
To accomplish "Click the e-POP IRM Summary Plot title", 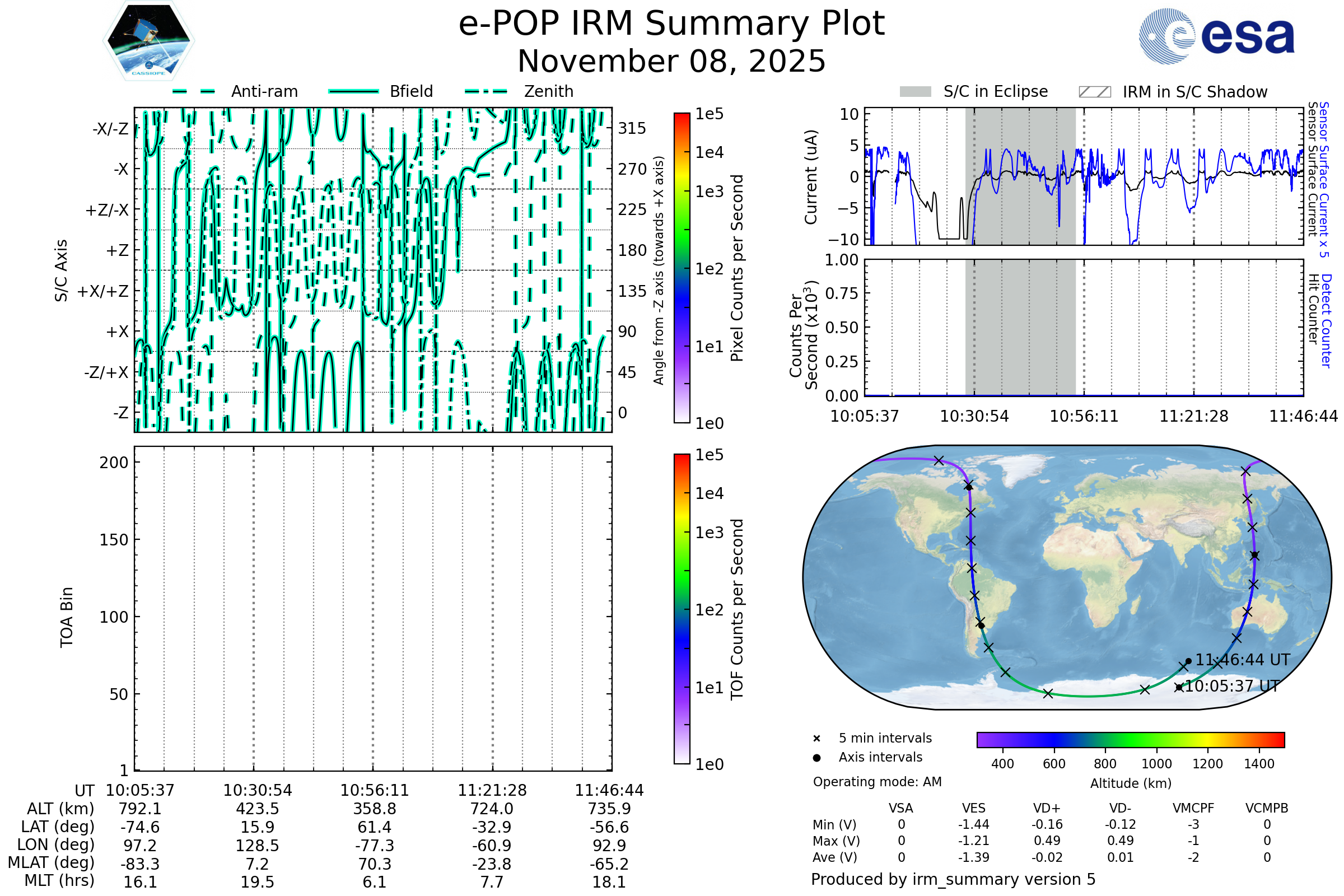I will (x=671, y=24).
